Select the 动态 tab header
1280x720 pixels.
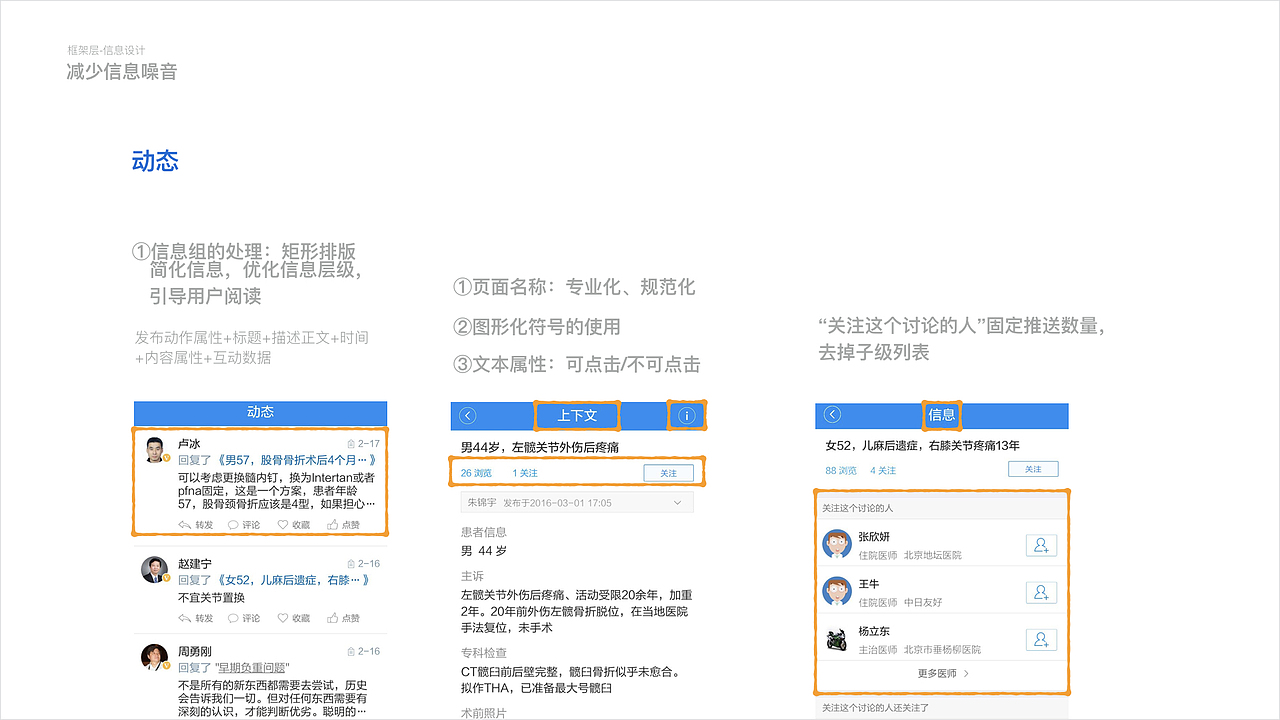260,413
